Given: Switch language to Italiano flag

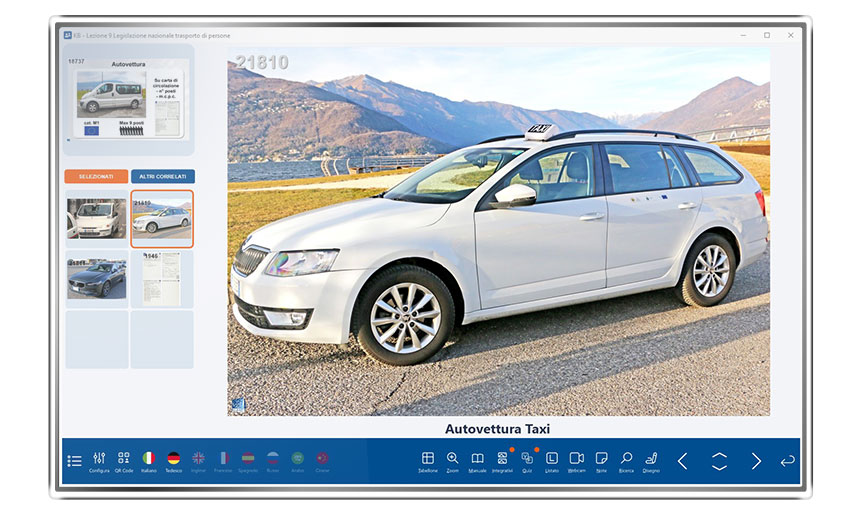Looking at the screenshot, I should [x=149, y=460].
